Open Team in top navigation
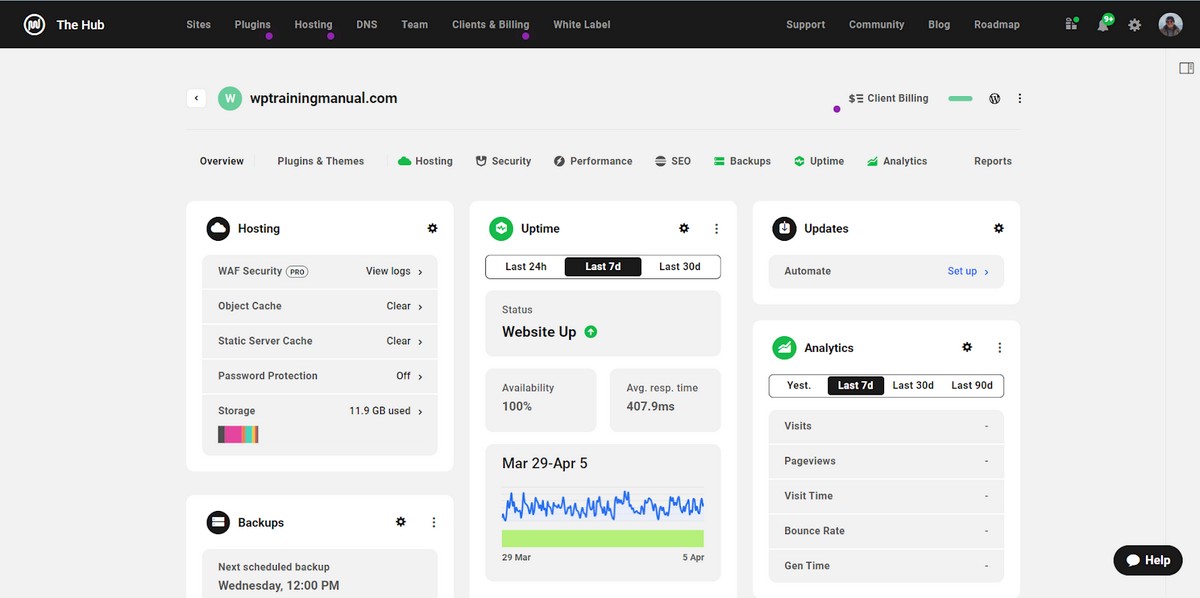Screen dimensions: 1200x598 (x=414, y=24)
